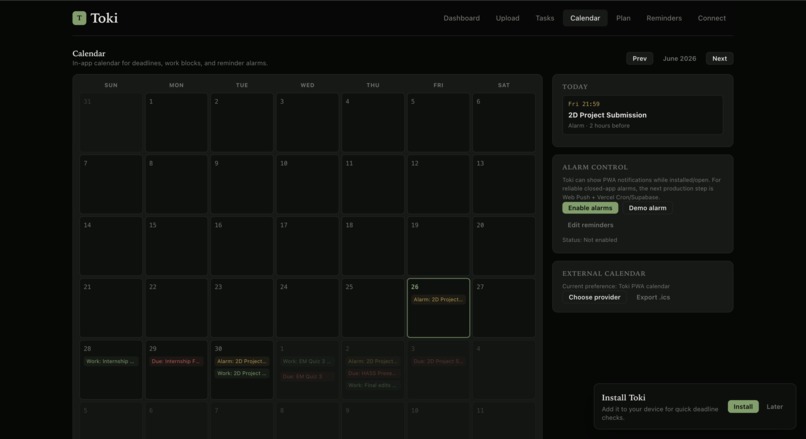This screenshot has width=806, height=439.
Task: Open Alarm: 2D Project event on July 2
Action: tap(373, 361)
